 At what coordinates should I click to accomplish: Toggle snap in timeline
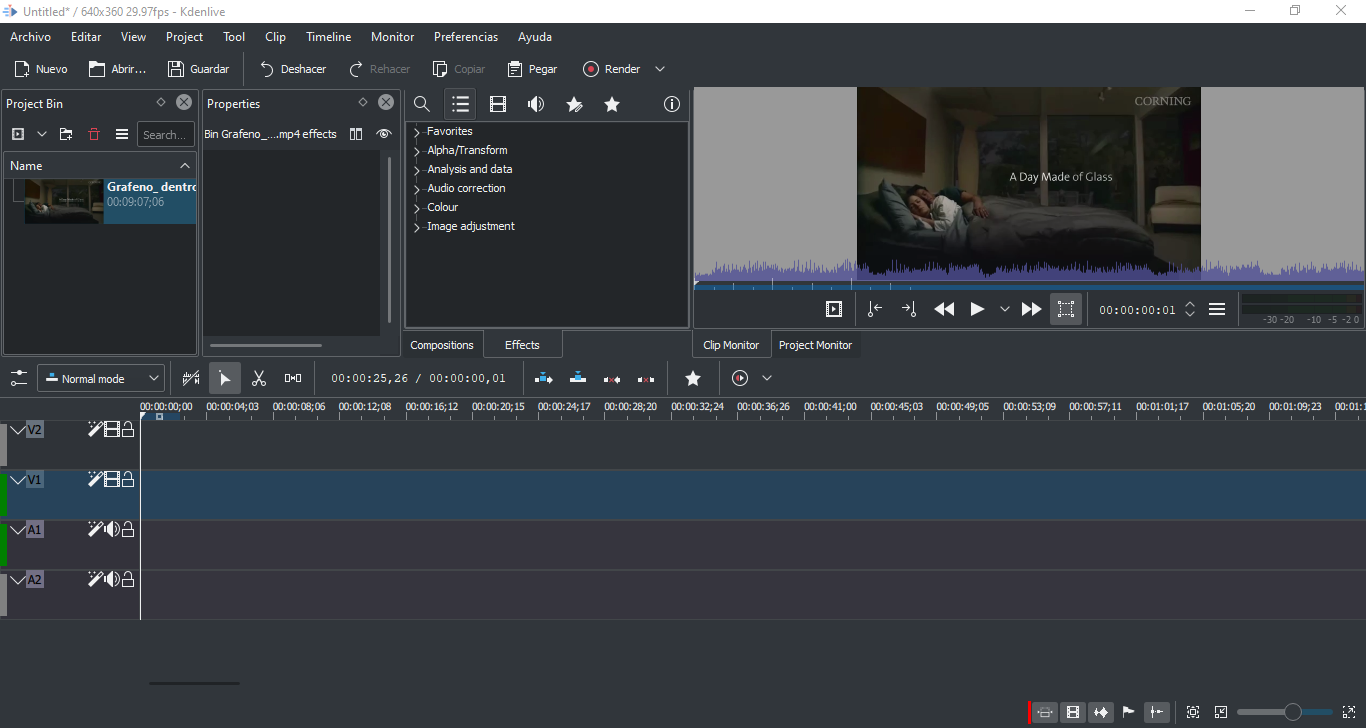coord(1156,712)
